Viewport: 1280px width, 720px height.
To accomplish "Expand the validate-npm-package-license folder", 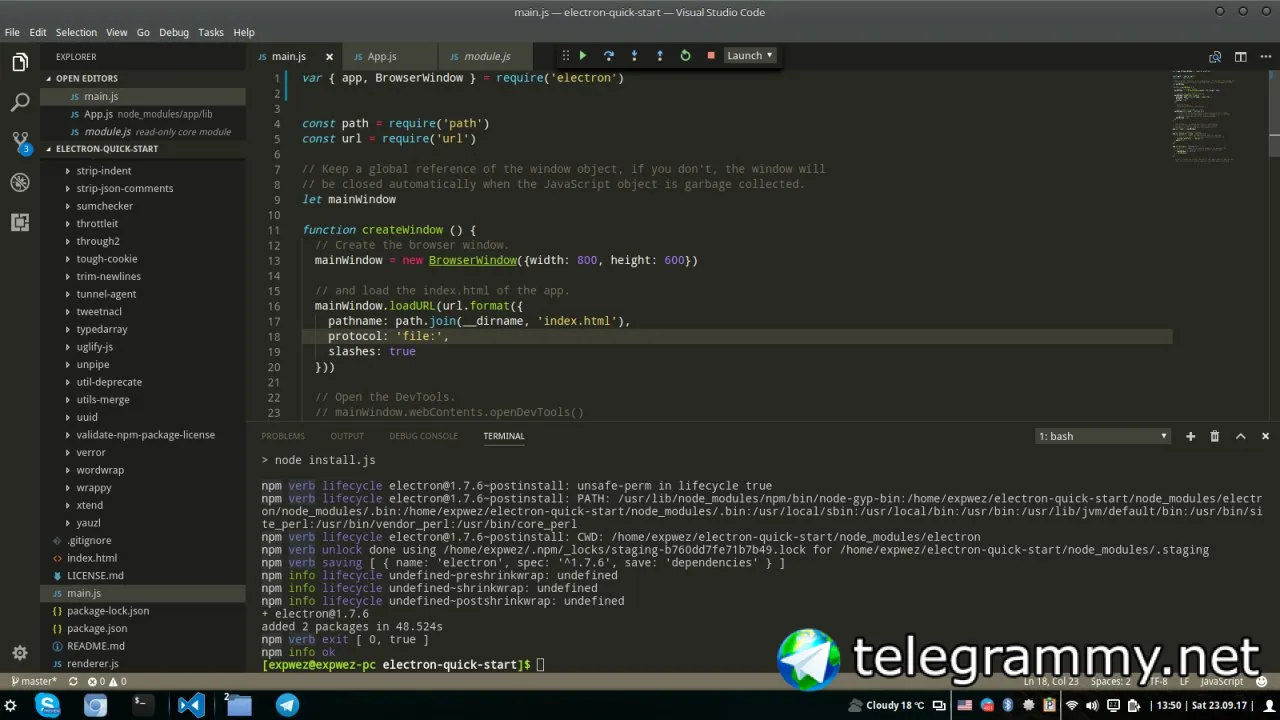I will click(143, 435).
